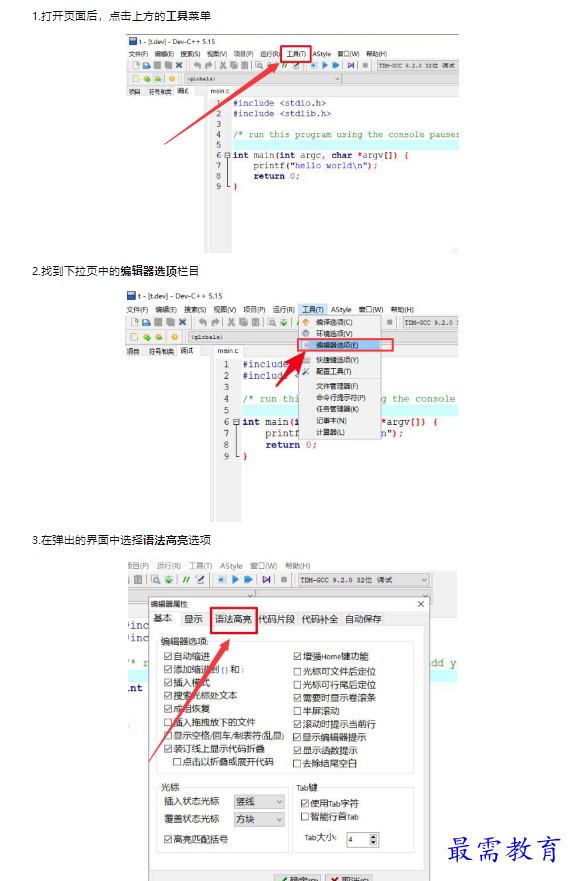Viewport: 569px width, 881px height.
Task: Open the 覆盖状态光标 方块 dropdown
Action: (x=260, y=820)
